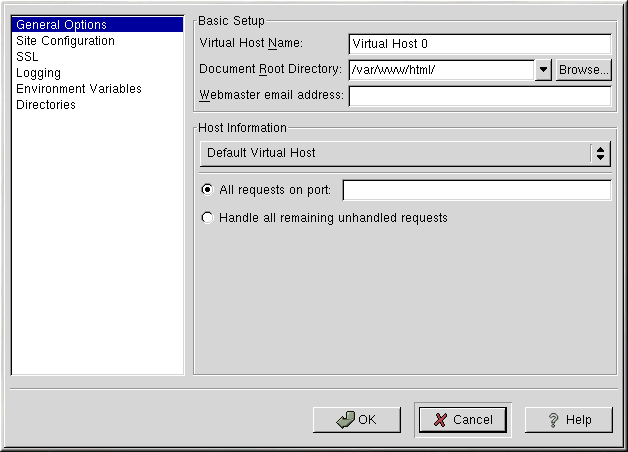Open Help with the question mark button

pyautogui.click(x=568, y=420)
